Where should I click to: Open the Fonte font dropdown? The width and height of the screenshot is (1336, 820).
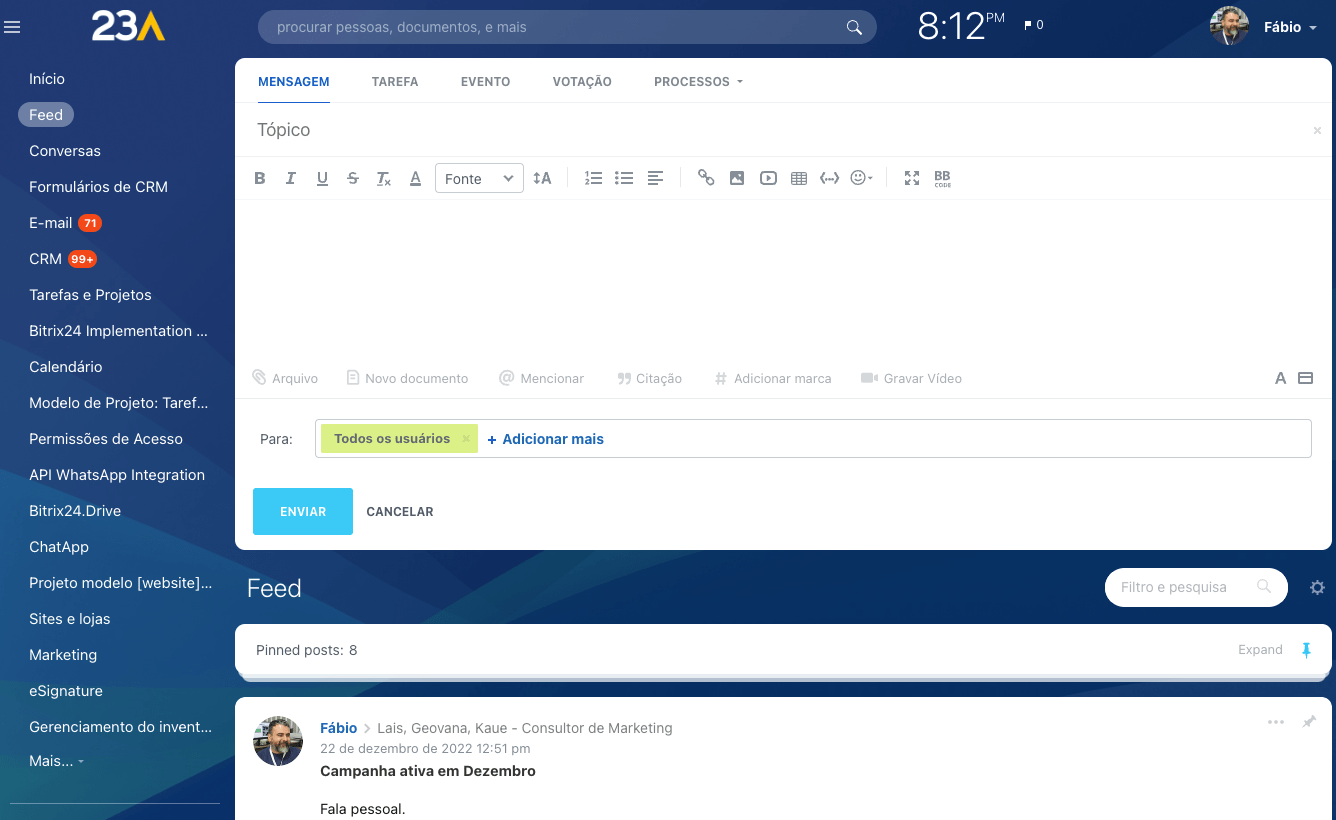point(479,177)
